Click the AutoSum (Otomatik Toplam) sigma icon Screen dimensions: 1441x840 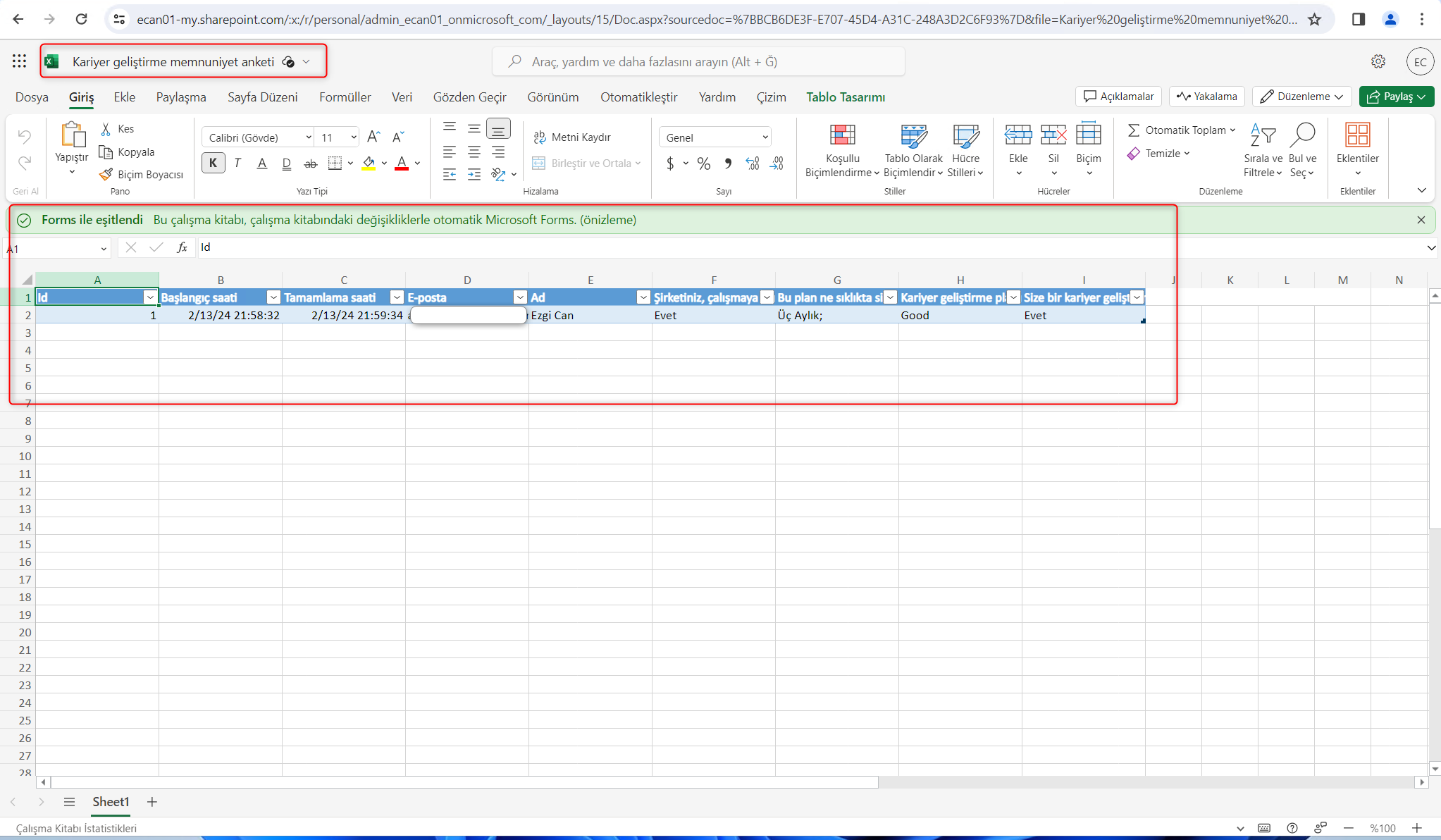pyautogui.click(x=1133, y=130)
